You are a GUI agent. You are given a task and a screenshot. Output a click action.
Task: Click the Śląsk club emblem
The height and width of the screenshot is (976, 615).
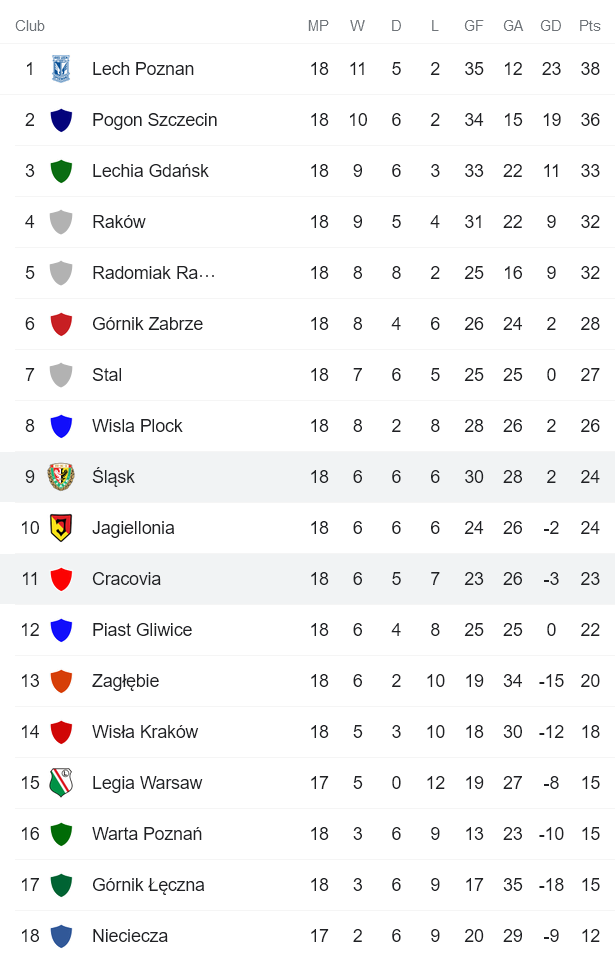click(x=60, y=477)
